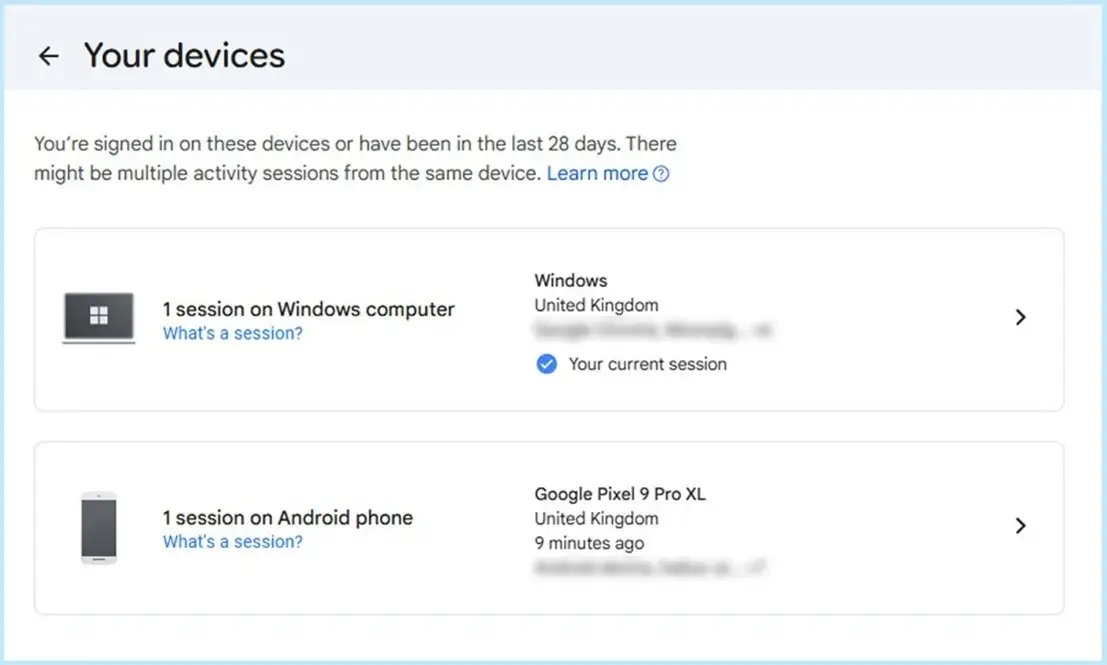Click the blue current session checkmark icon

point(546,365)
